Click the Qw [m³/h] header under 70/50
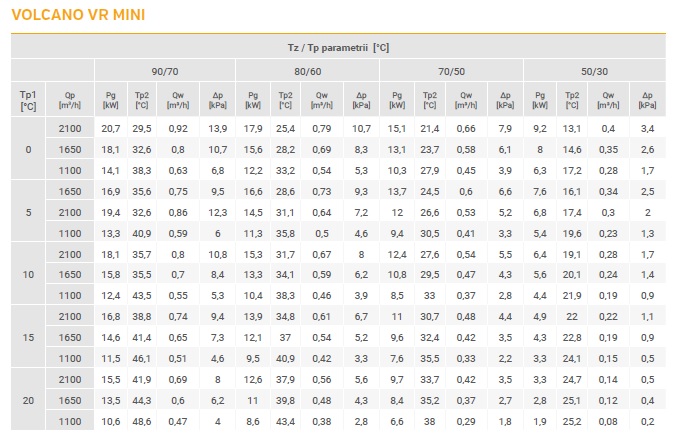This screenshot has height=444, width=675. [x=466, y=100]
